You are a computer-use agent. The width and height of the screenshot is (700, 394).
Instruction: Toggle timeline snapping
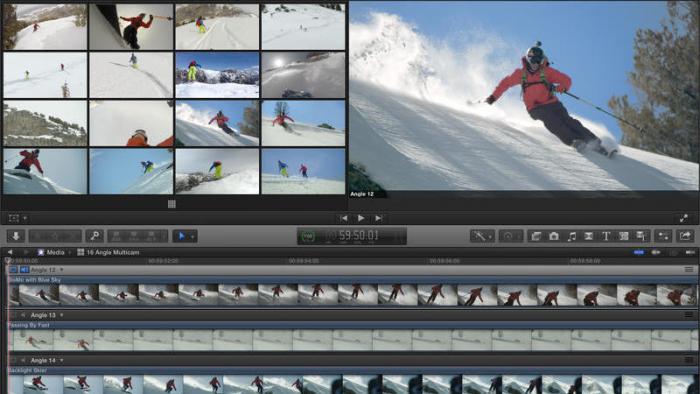pyautogui.click(x=690, y=252)
